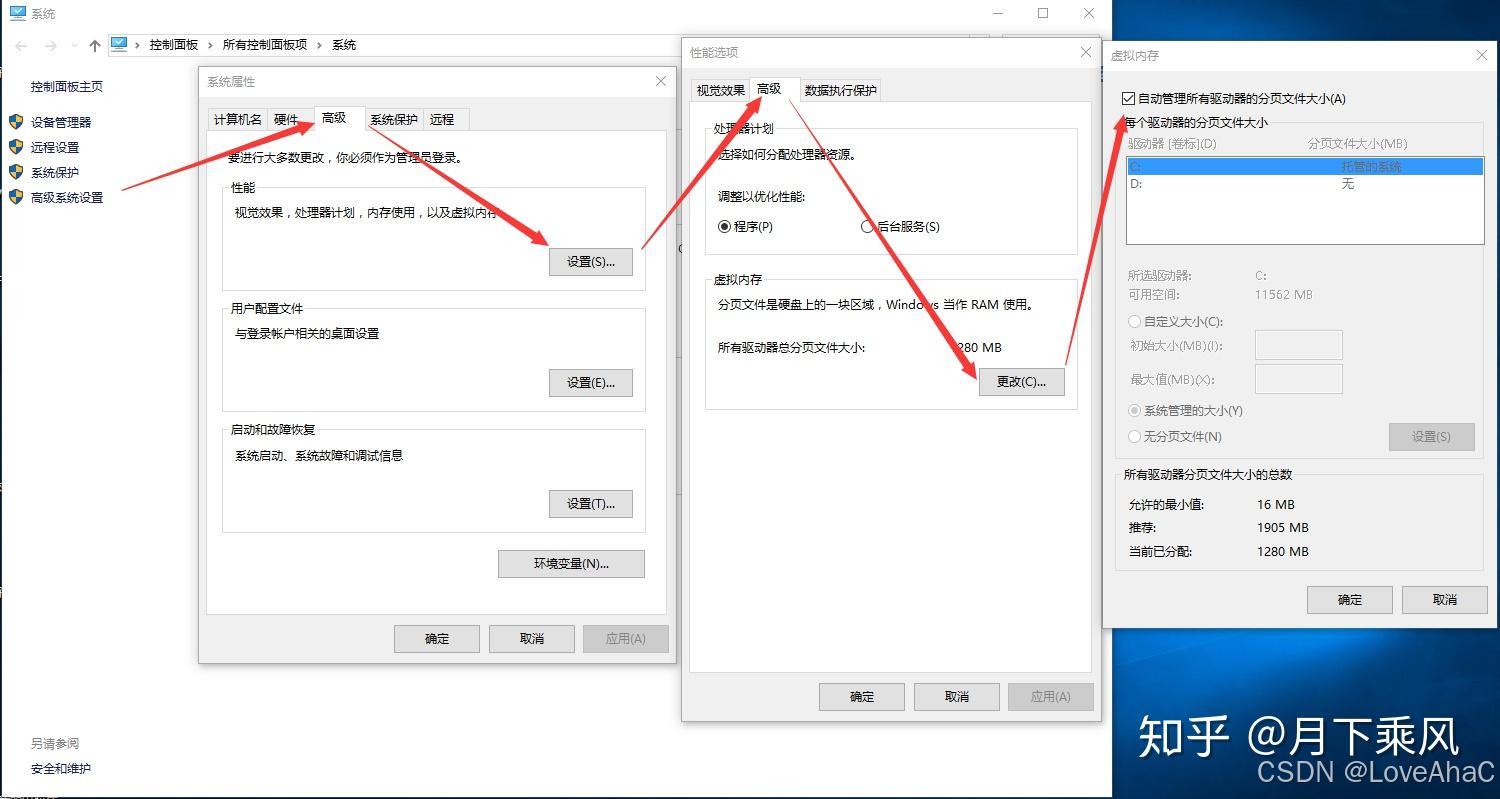
Task: Click 设置(S) in 虚拟内存 dialog
Action: pos(1431,437)
